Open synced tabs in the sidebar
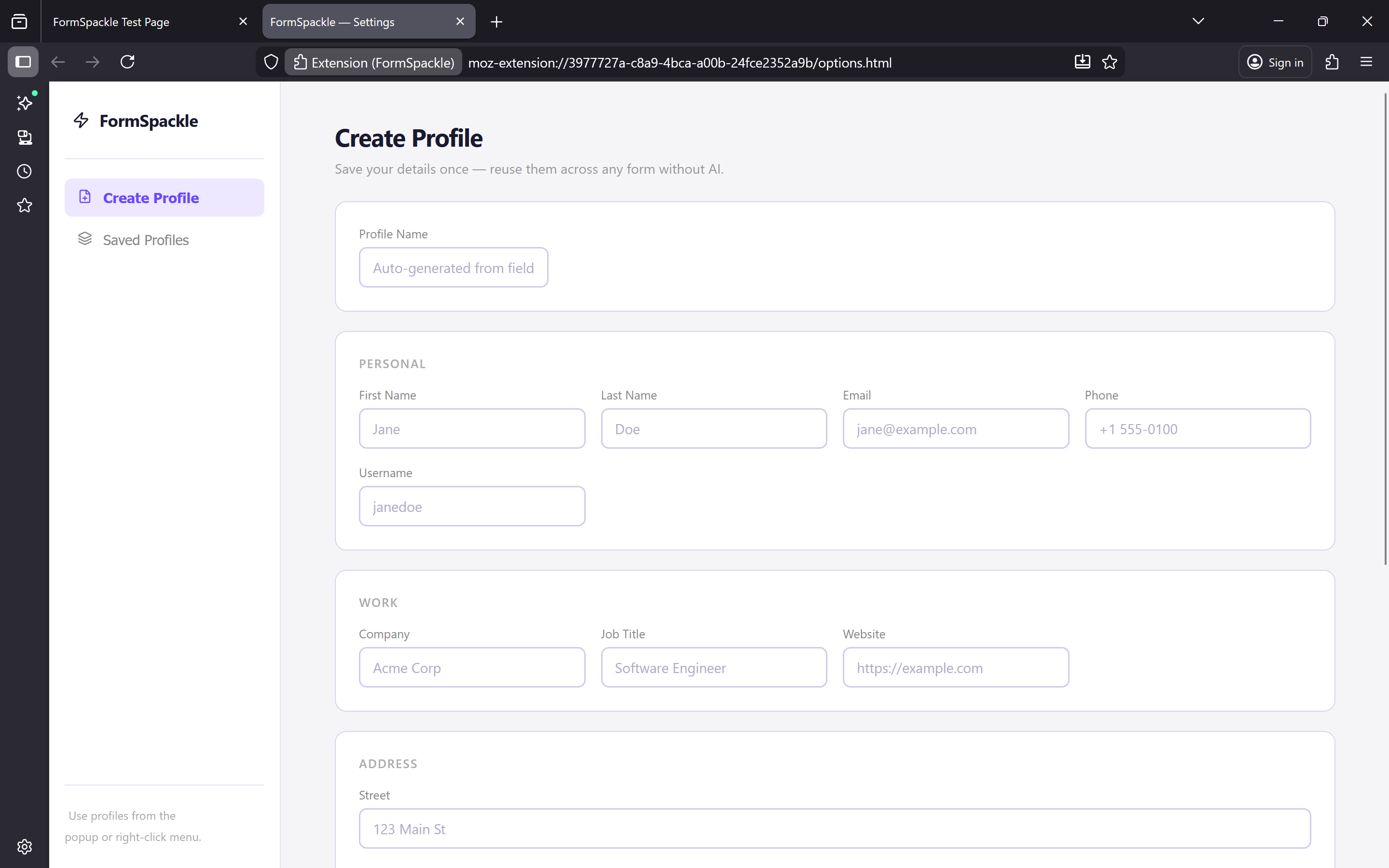 pos(25,137)
